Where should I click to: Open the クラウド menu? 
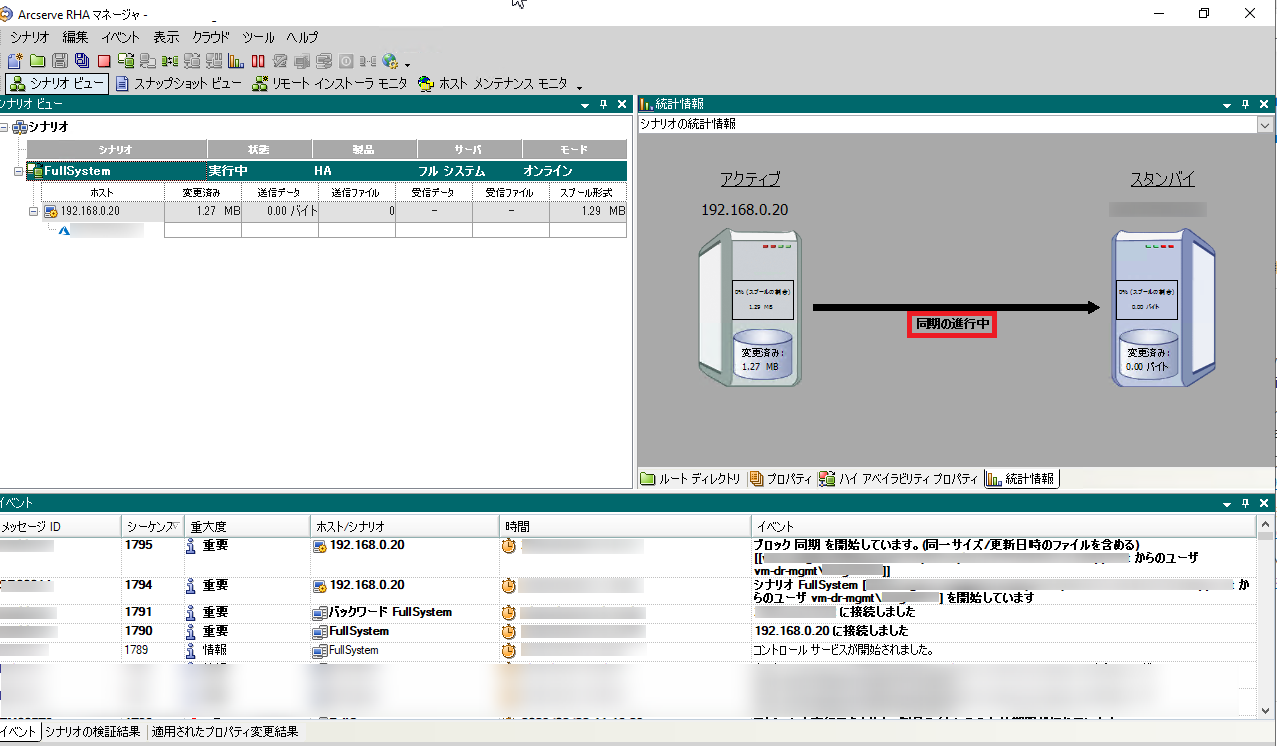click(211, 37)
